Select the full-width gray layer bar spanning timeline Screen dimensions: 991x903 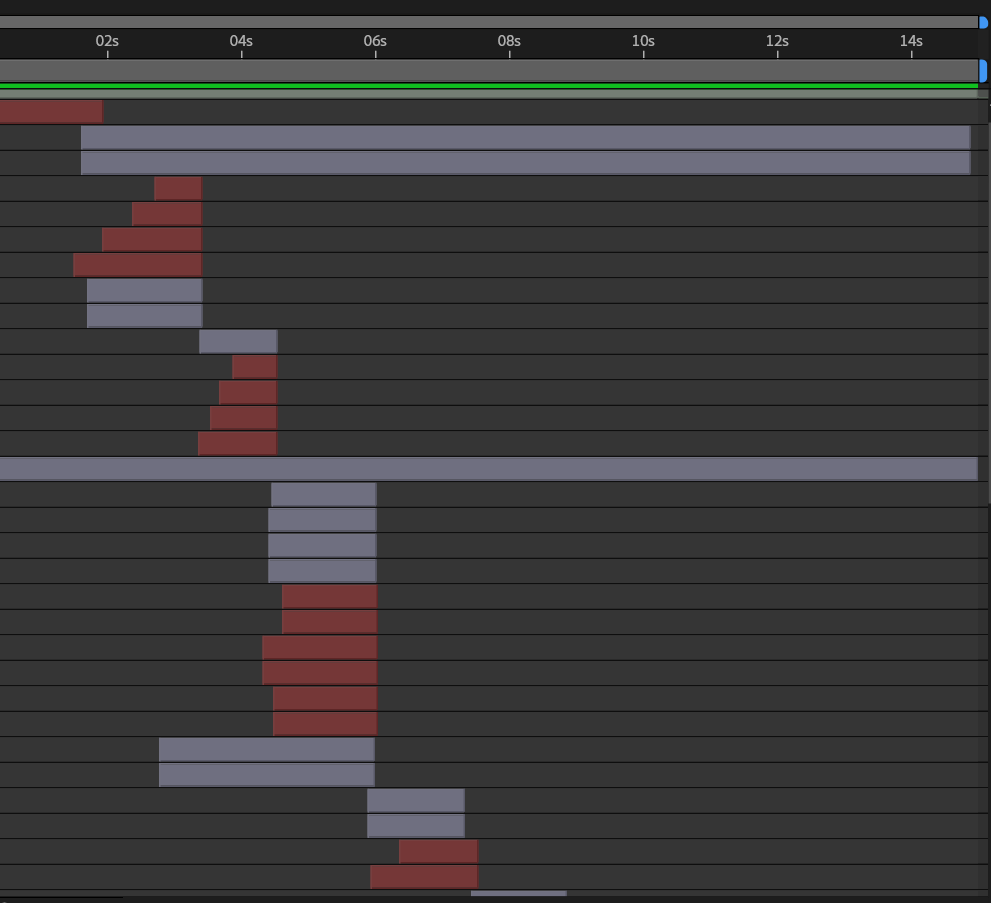click(x=488, y=469)
